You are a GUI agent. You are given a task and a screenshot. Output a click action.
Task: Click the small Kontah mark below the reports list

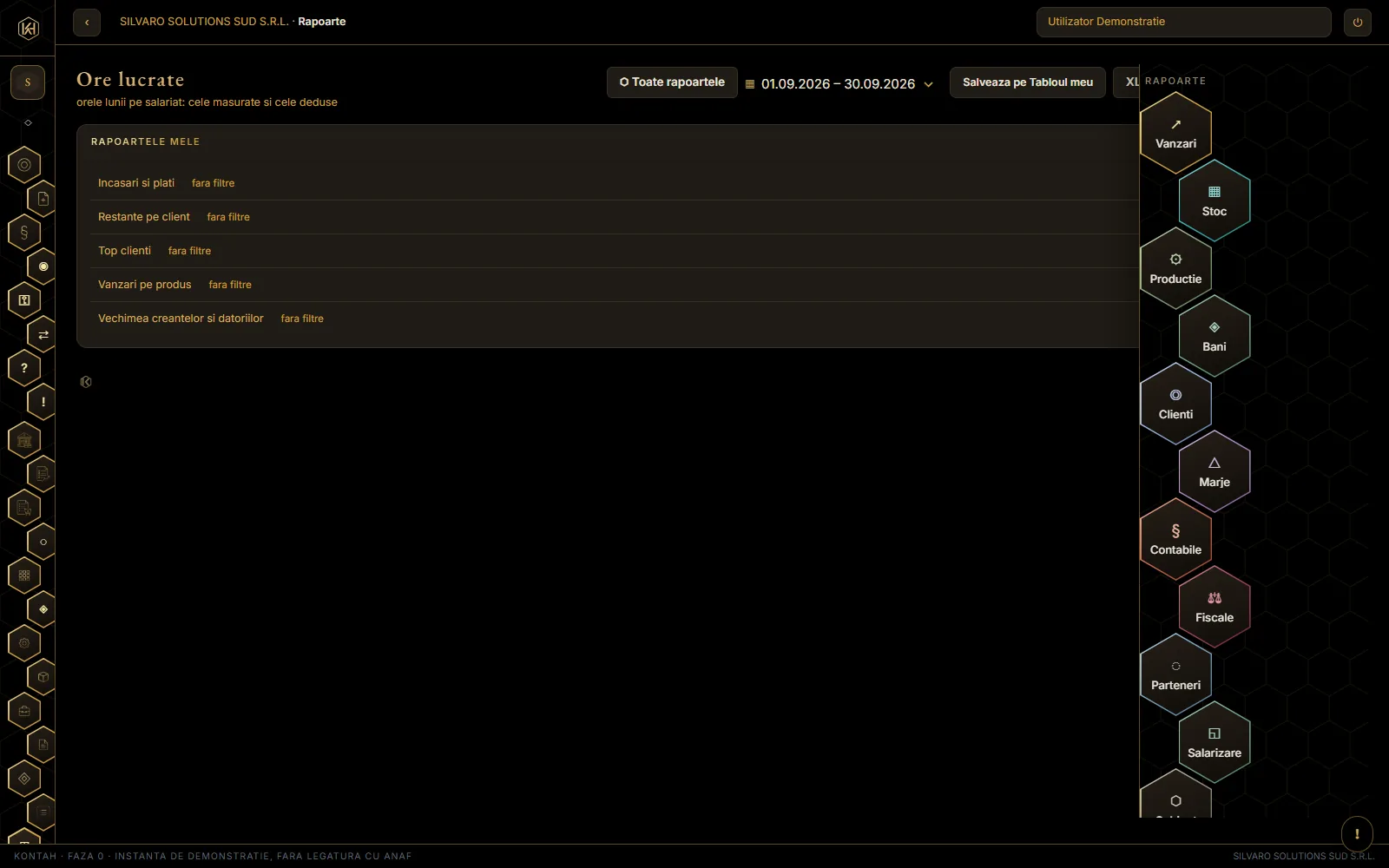pyautogui.click(x=86, y=382)
